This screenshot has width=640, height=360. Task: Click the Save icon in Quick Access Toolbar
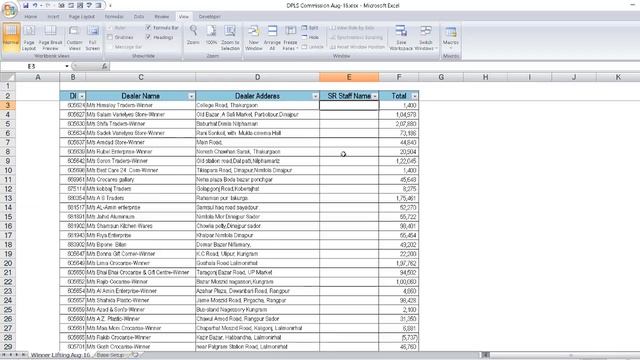26,5
